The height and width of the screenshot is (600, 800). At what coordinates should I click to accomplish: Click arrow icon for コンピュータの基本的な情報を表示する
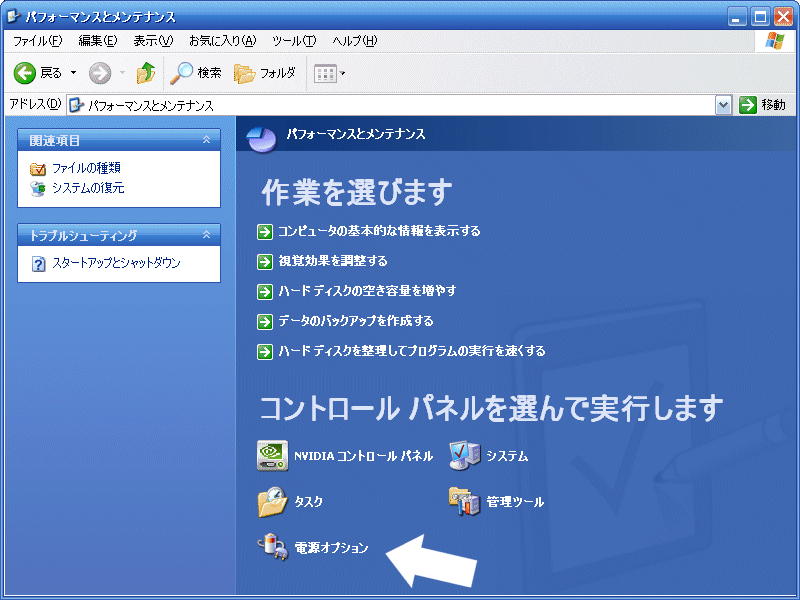pos(265,232)
